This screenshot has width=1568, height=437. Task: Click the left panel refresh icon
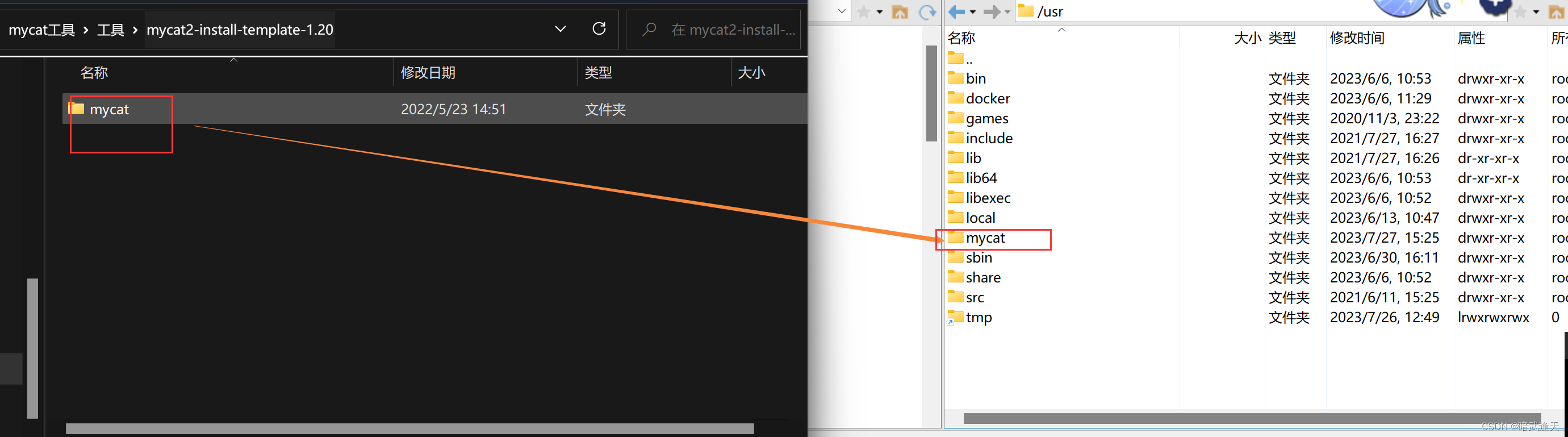(927, 11)
